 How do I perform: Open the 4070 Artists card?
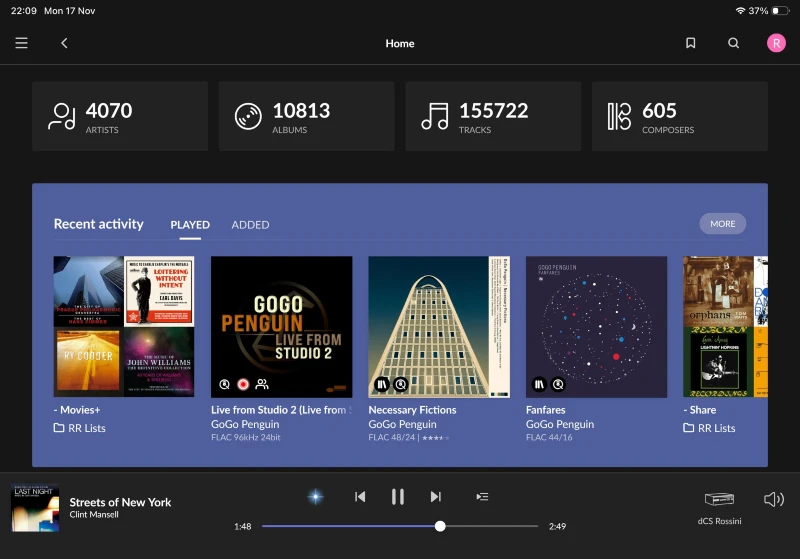click(120, 116)
